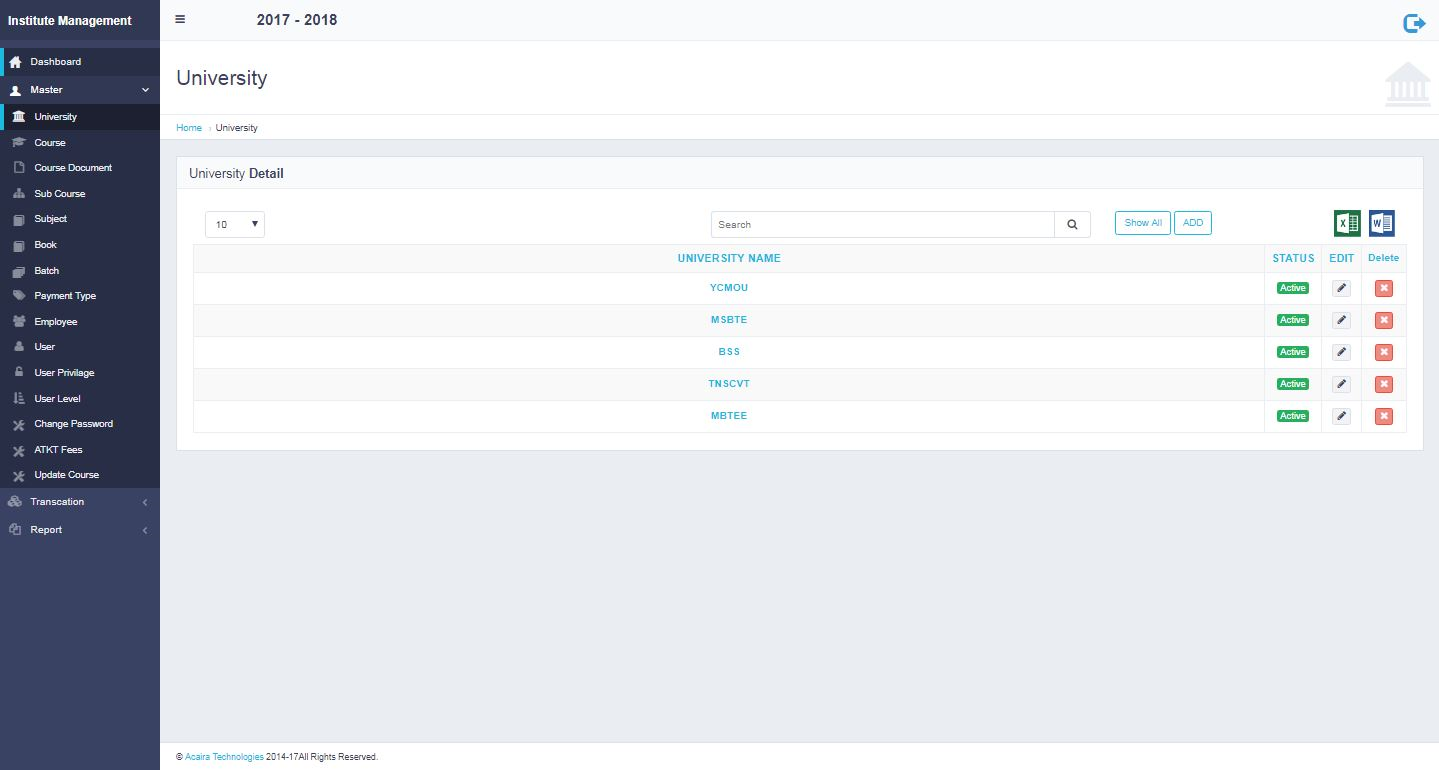Click the Word export icon

coord(1381,224)
